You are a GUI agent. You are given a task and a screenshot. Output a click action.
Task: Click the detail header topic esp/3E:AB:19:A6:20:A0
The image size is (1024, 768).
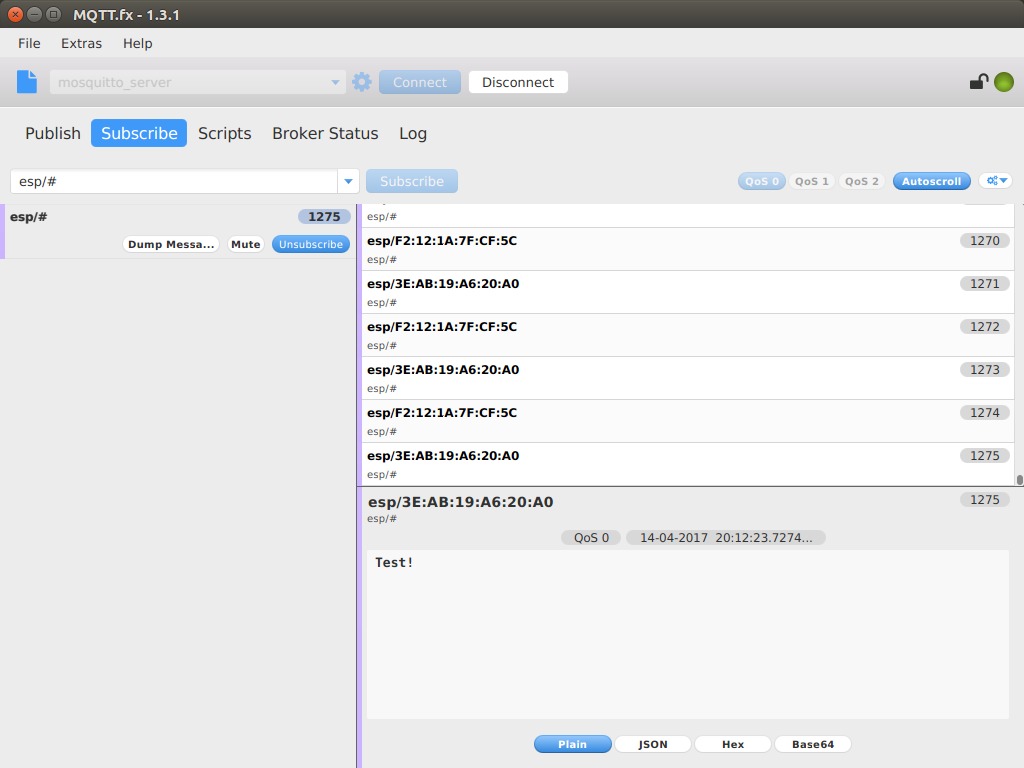(460, 502)
